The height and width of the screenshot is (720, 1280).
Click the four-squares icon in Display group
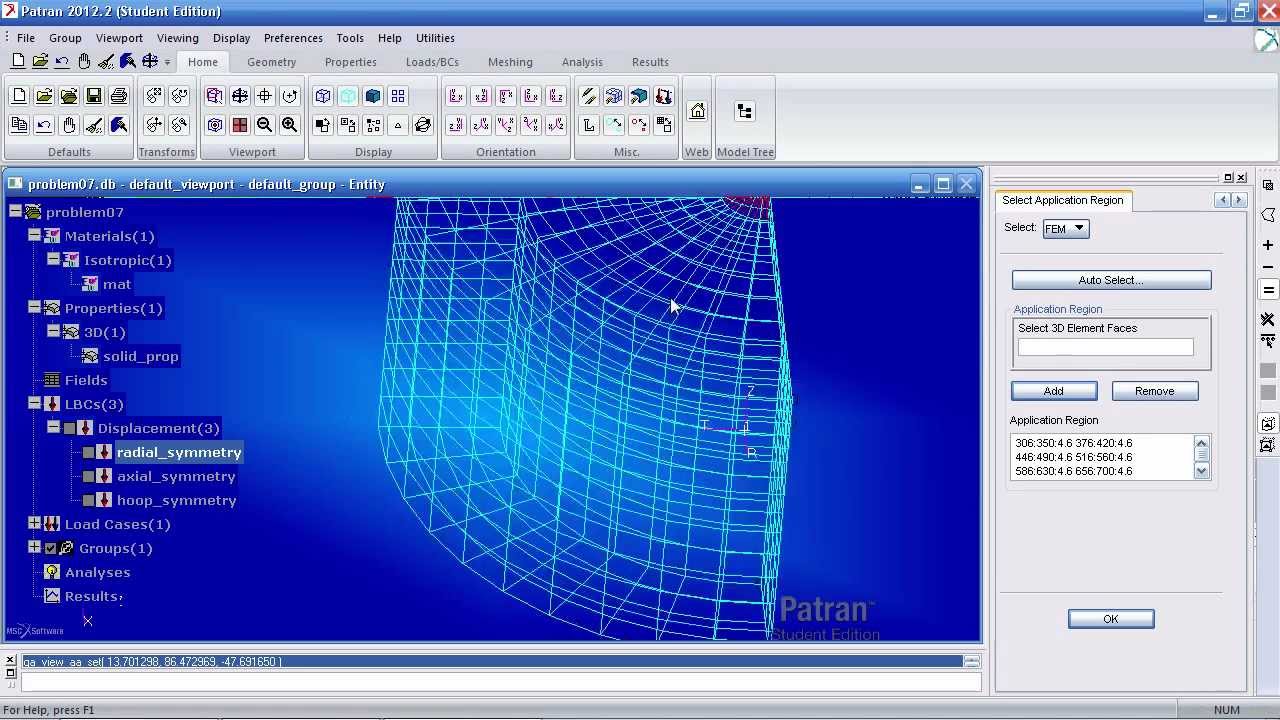point(398,96)
